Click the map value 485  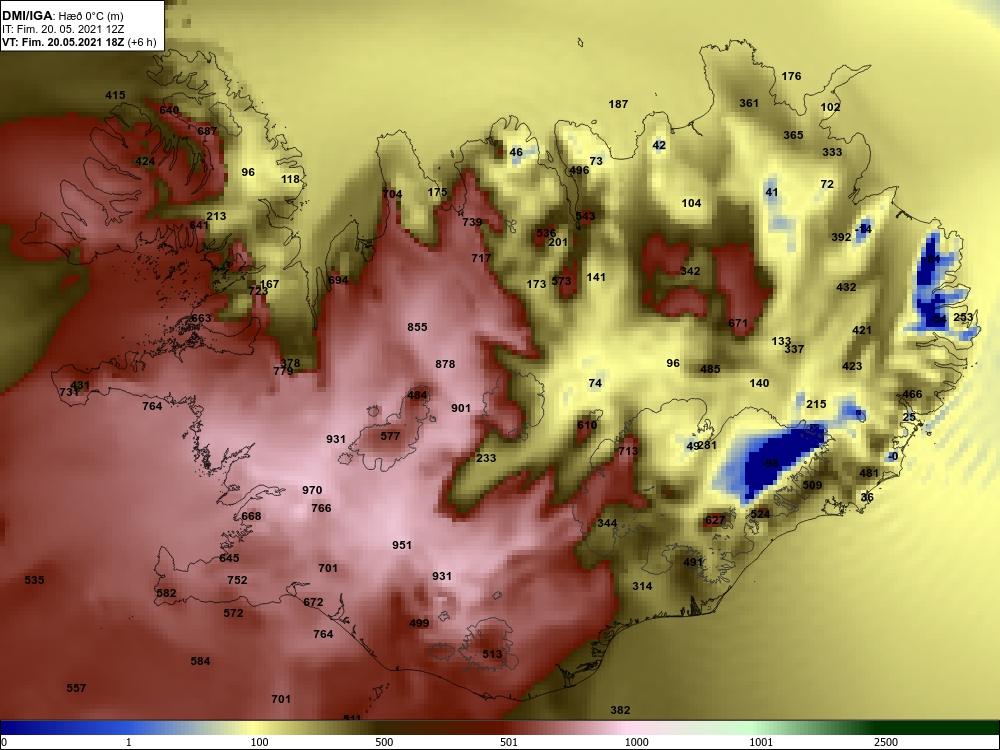[710, 369]
